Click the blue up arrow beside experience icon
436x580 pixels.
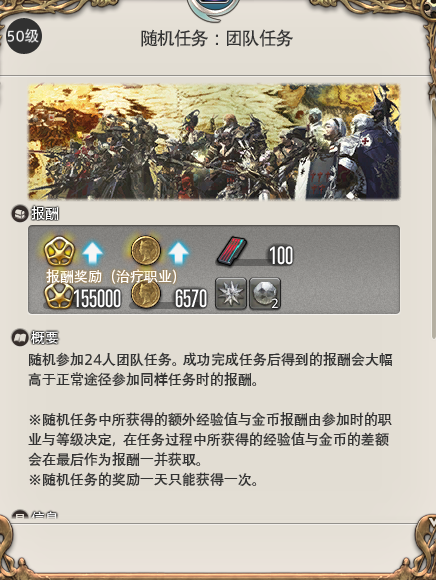pyautogui.click(x=92, y=253)
